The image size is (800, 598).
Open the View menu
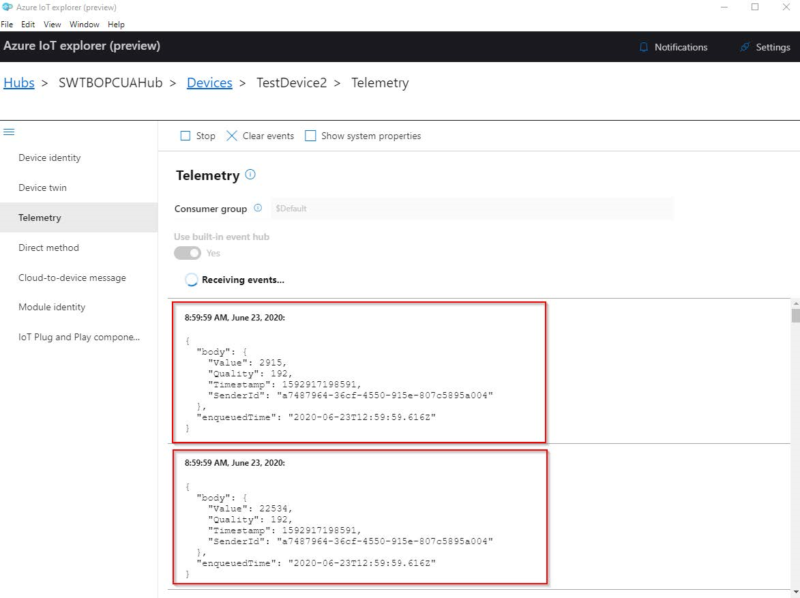click(x=52, y=24)
